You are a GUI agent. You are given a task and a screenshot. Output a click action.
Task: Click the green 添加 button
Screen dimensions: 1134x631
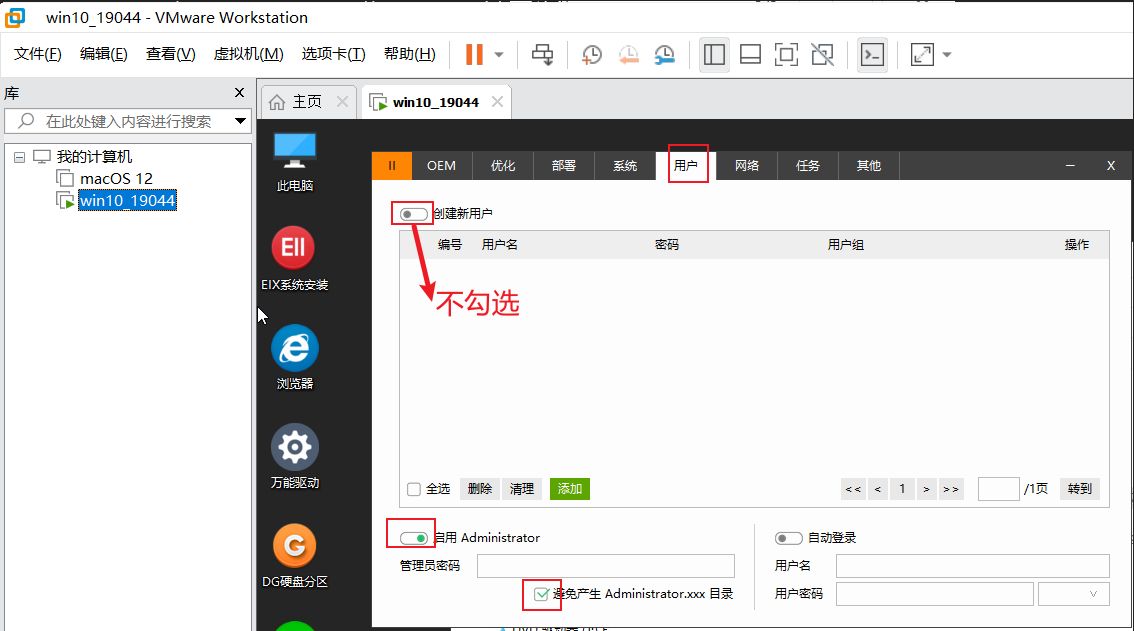(569, 489)
